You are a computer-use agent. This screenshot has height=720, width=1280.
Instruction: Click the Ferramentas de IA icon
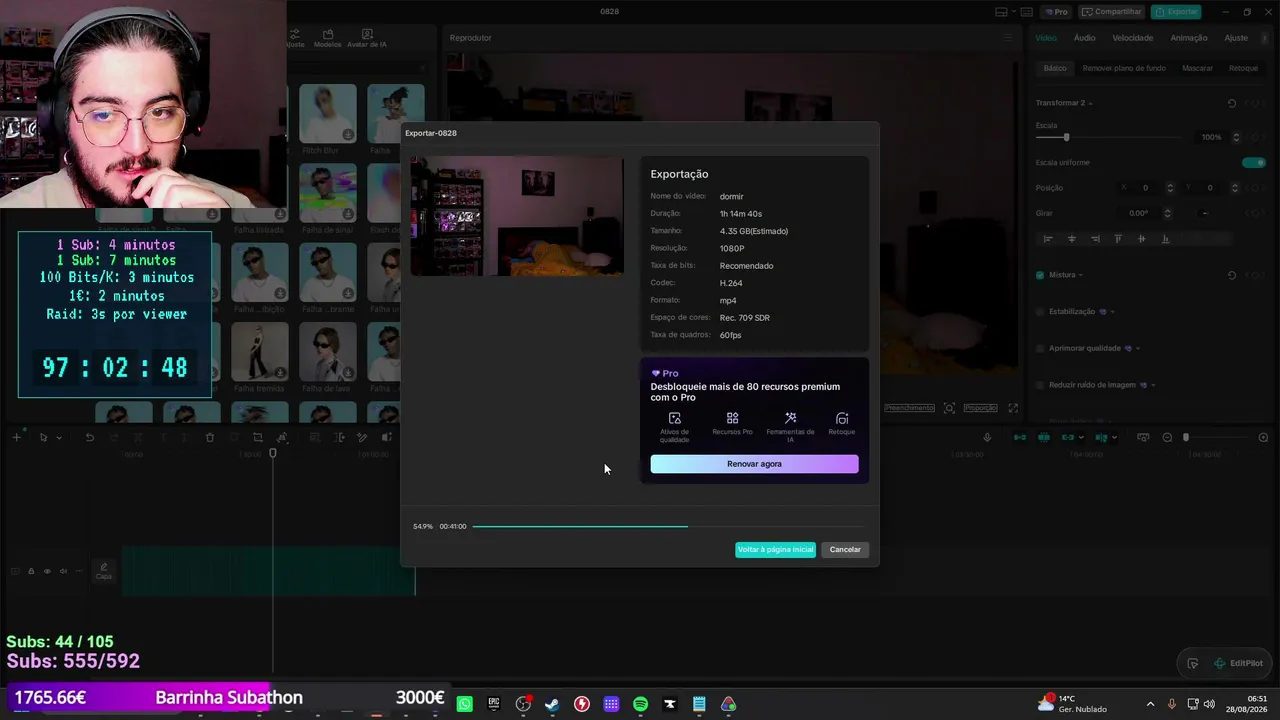coord(790,418)
